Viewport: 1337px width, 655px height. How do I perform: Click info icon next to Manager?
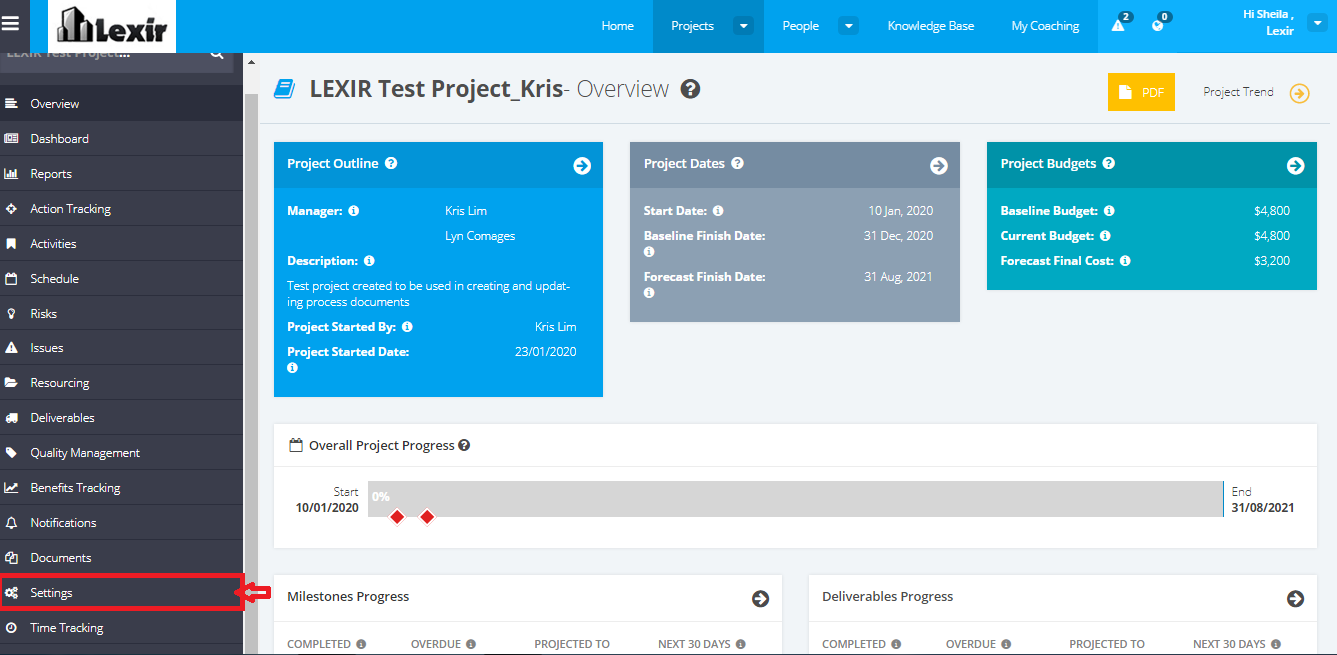pyautogui.click(x=353, y=211)
